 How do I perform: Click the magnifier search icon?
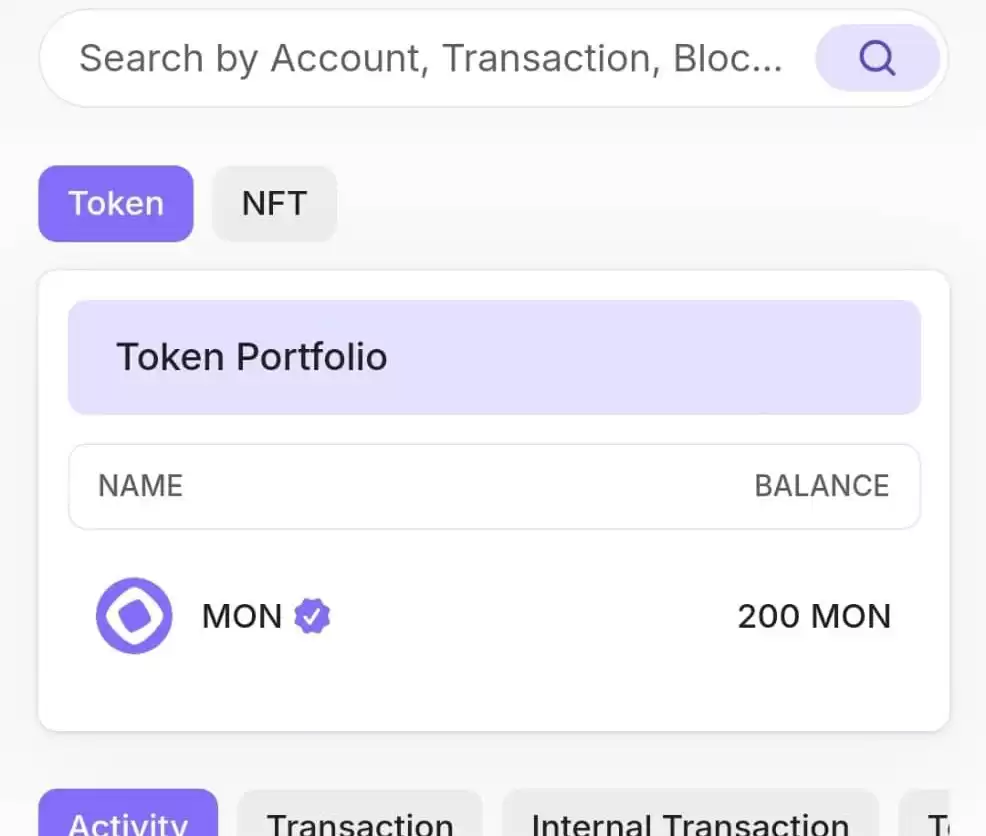pos(877,58)
